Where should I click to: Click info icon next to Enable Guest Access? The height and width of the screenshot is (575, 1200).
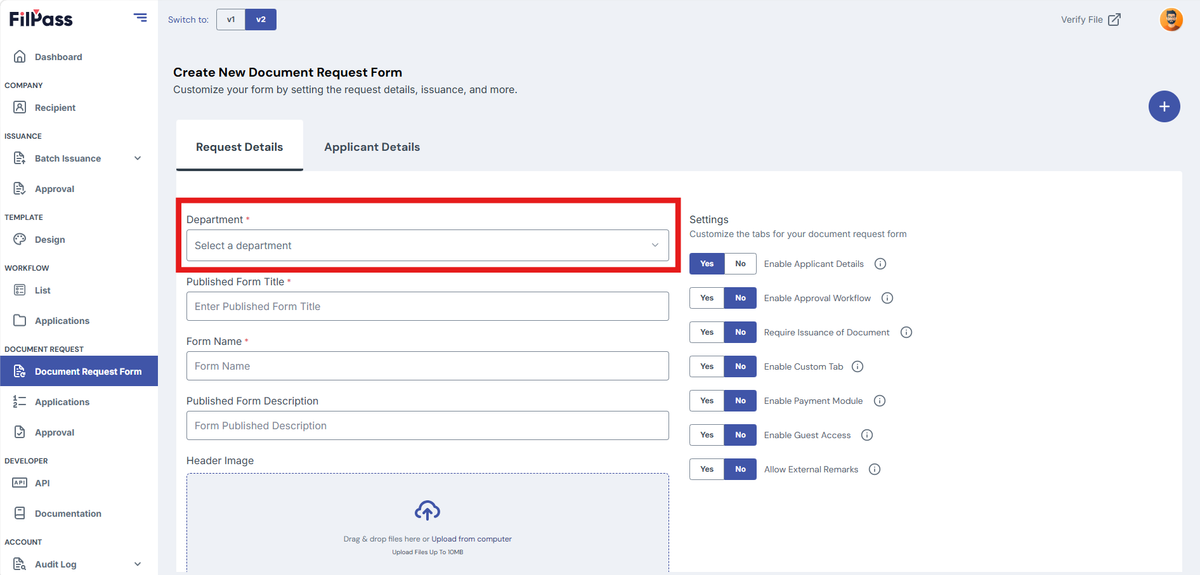(867, 435)
